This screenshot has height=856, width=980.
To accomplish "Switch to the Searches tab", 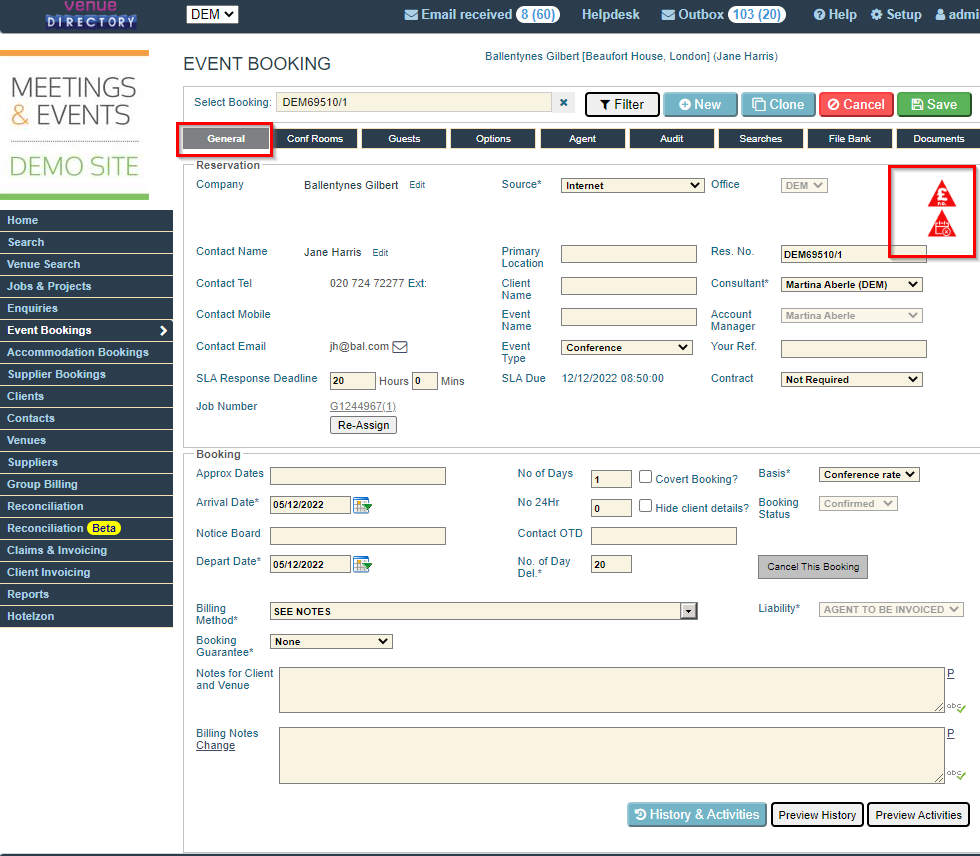I will 761,139.
